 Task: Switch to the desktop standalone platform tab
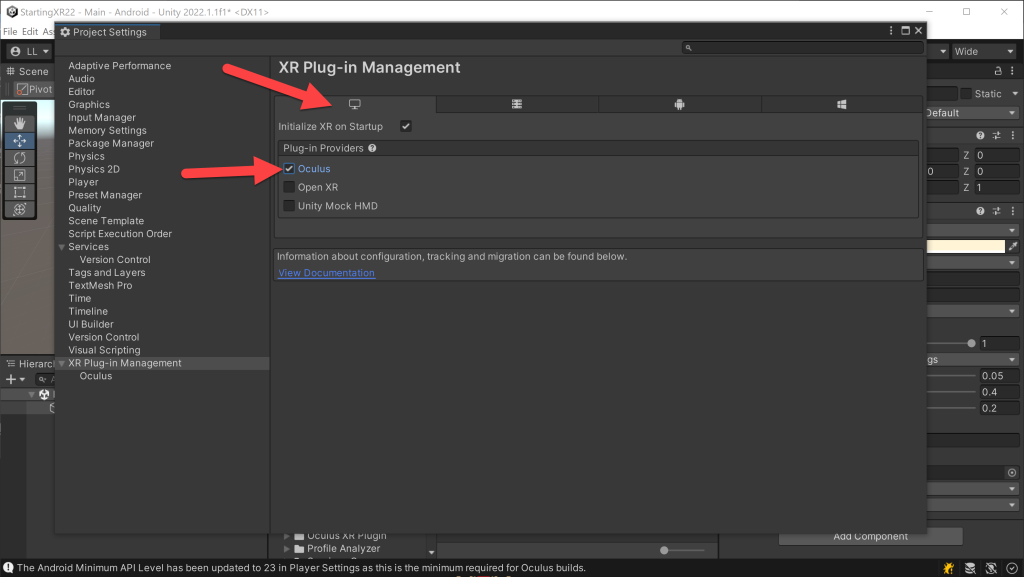[x=355, y=104]
